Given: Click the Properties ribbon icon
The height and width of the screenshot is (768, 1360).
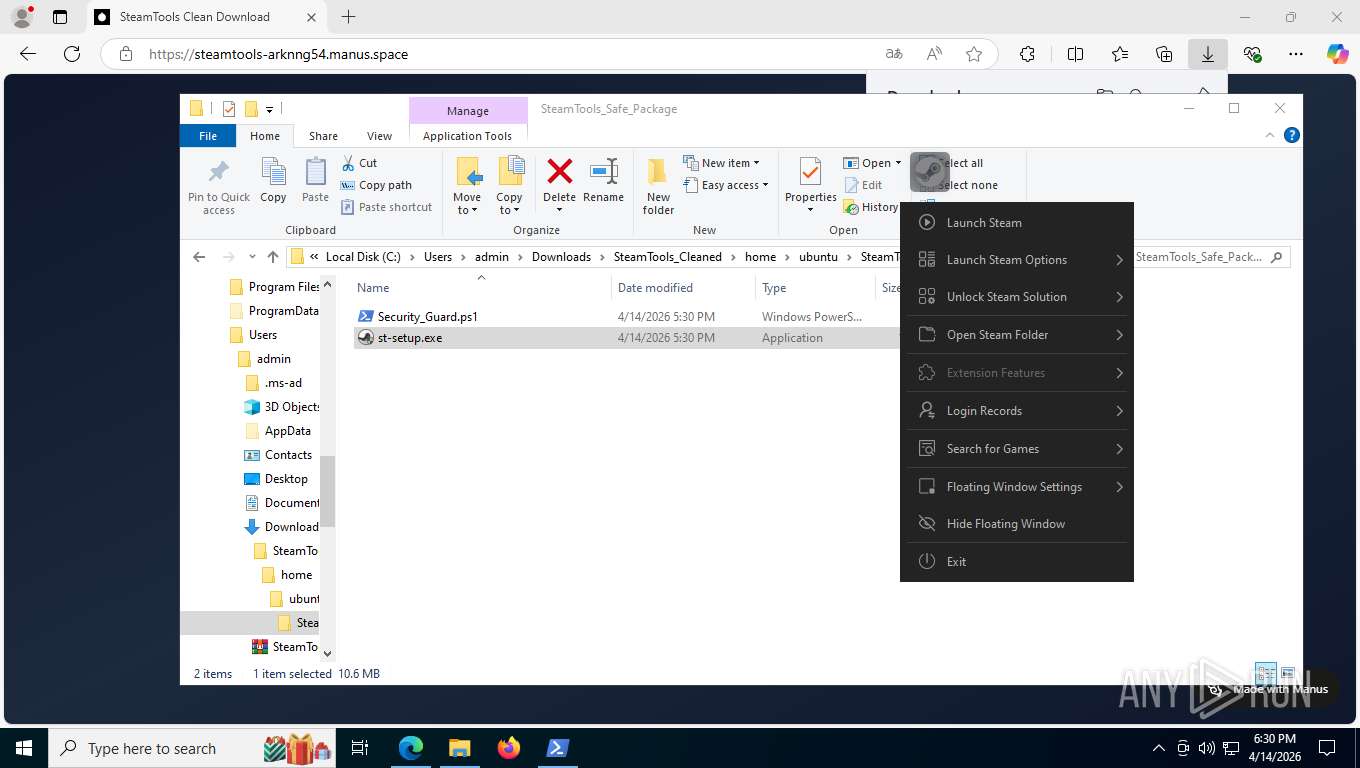Looking at the screenshot, I should point(810,172).
